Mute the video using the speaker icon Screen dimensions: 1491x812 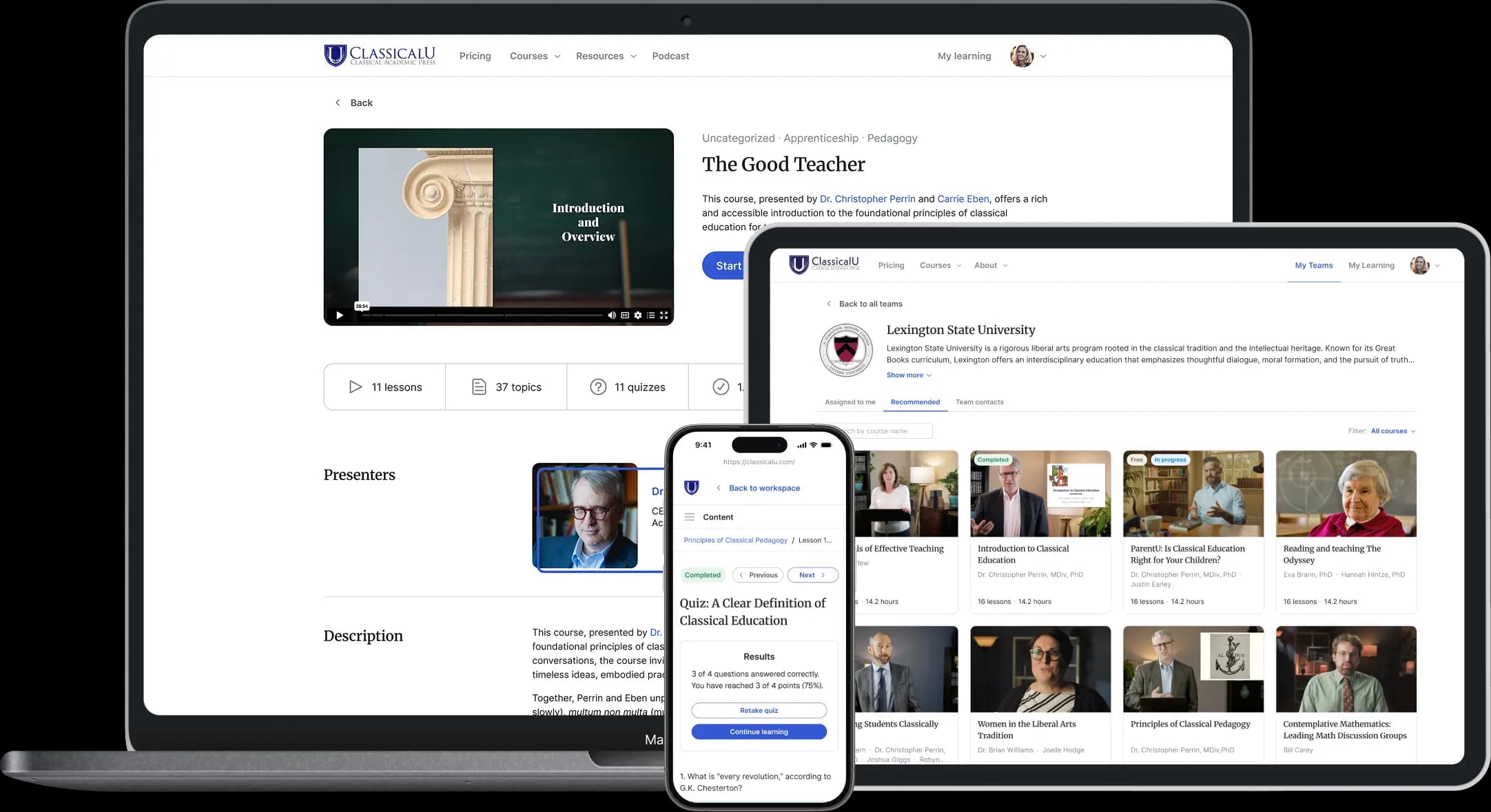pos(612,315)
